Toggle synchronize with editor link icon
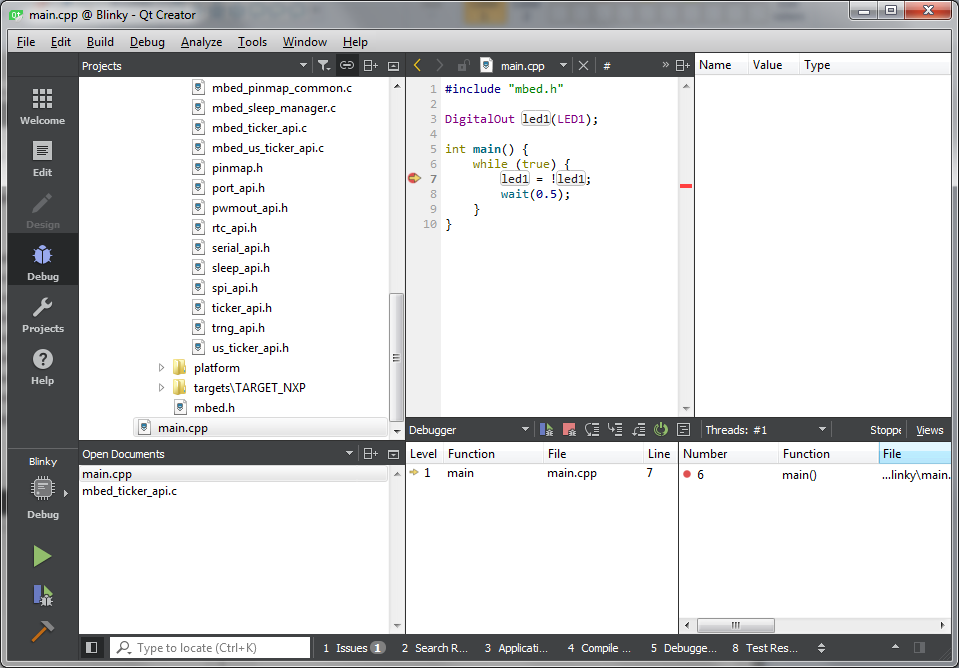The width and height of the screenshot is (959, 668). (346, 65)
